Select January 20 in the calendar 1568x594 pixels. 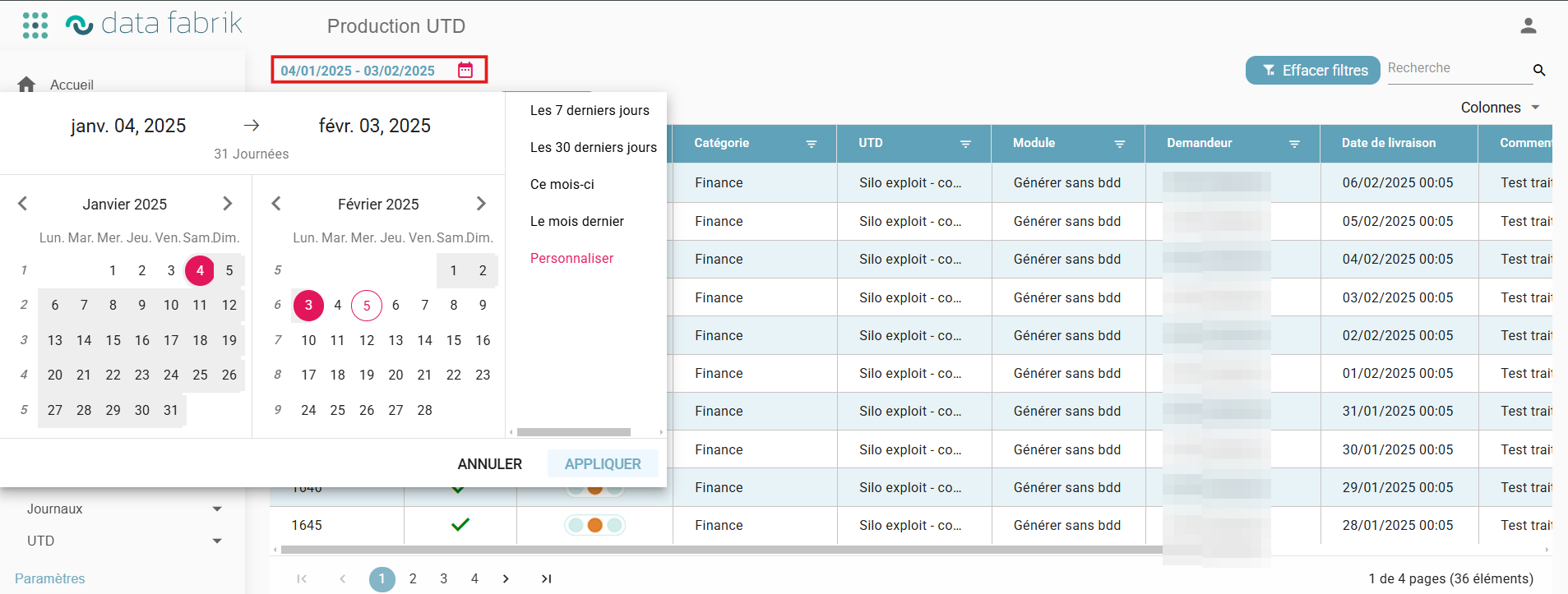pos(55,375)
